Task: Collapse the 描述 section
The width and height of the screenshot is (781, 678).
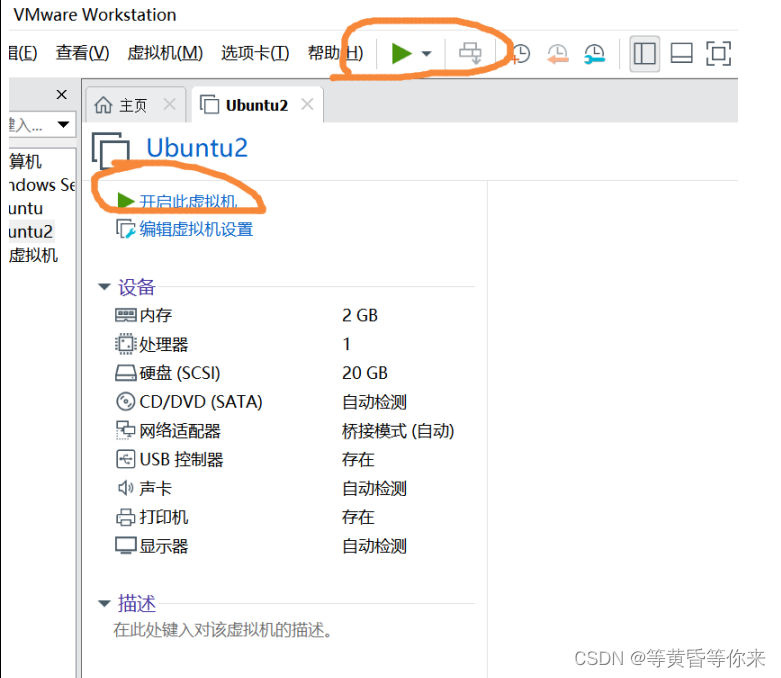Action: coord(104,603)
